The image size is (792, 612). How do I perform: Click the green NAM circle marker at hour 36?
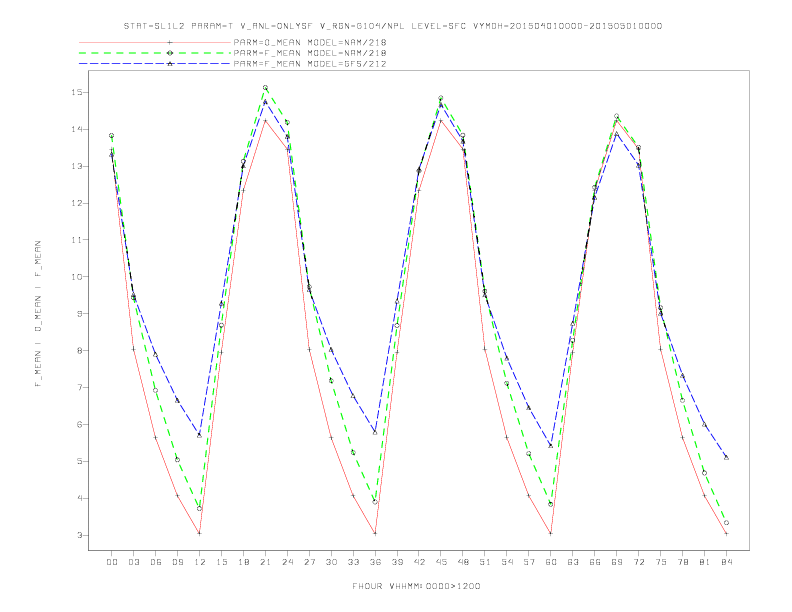(375, 502)
